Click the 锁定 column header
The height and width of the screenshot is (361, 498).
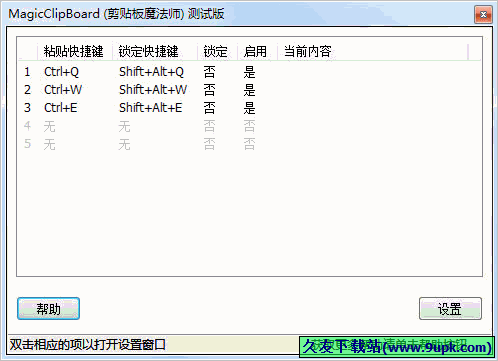pos(217,52)
